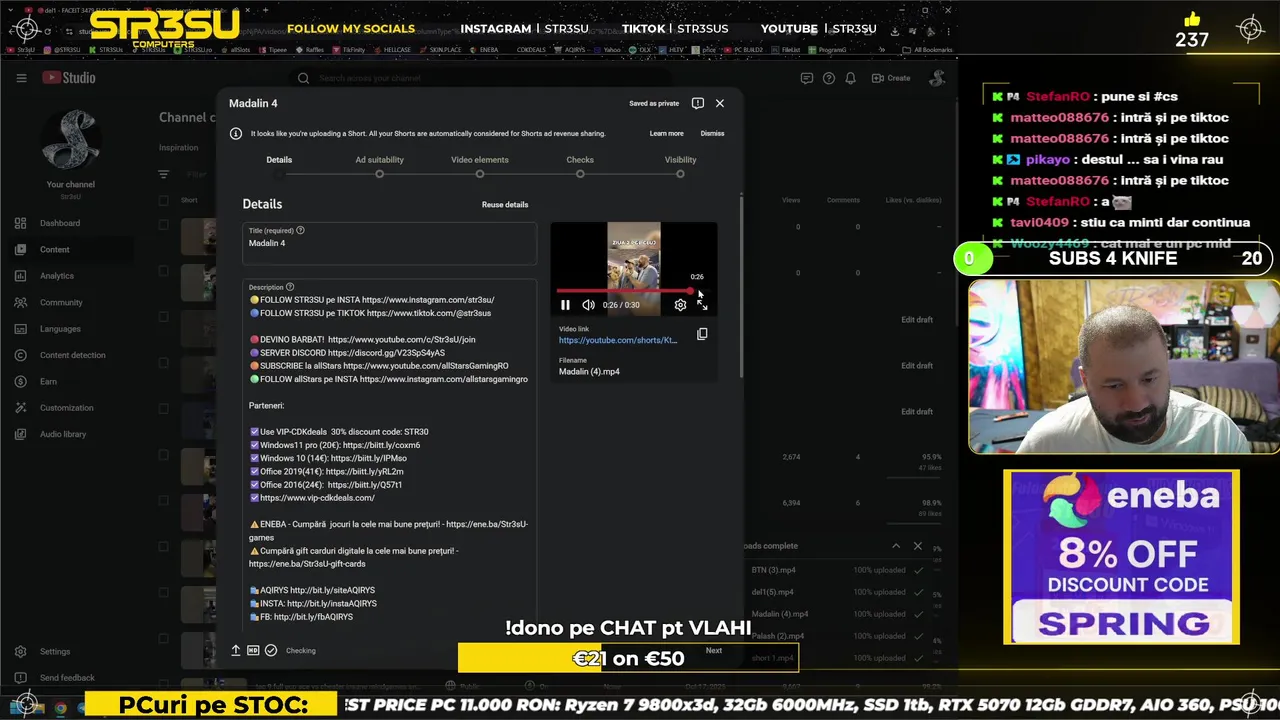Click the Filename text Madalin (4).mp4
The image size is (1280, 720).
click(589, 372)
